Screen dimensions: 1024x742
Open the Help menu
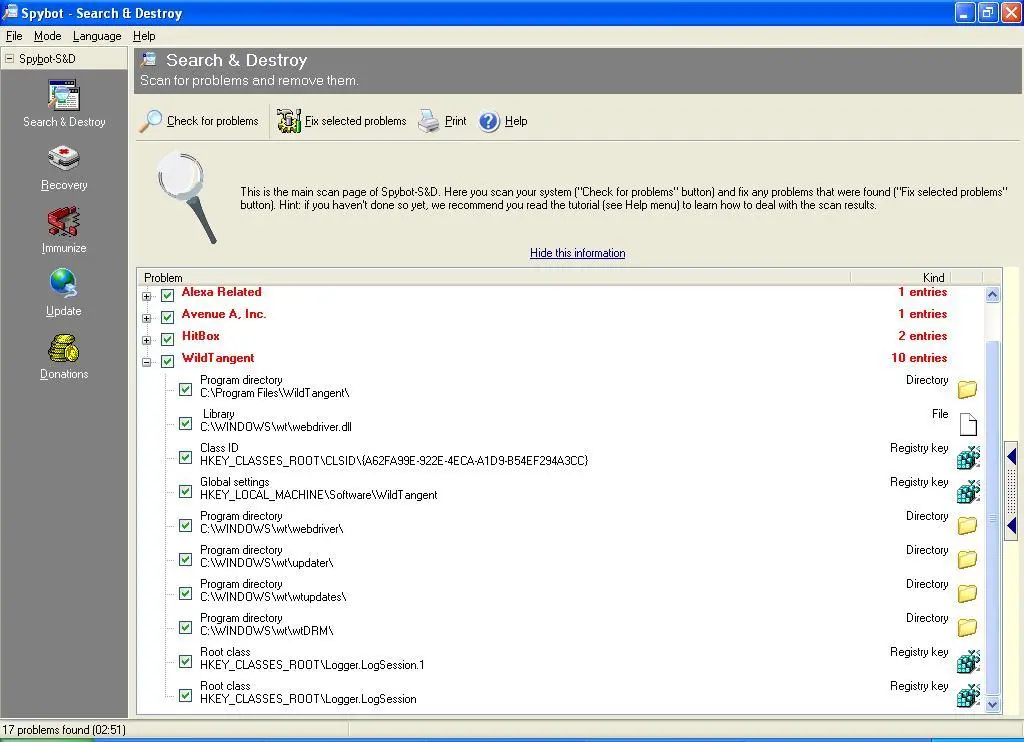[144, 36]
